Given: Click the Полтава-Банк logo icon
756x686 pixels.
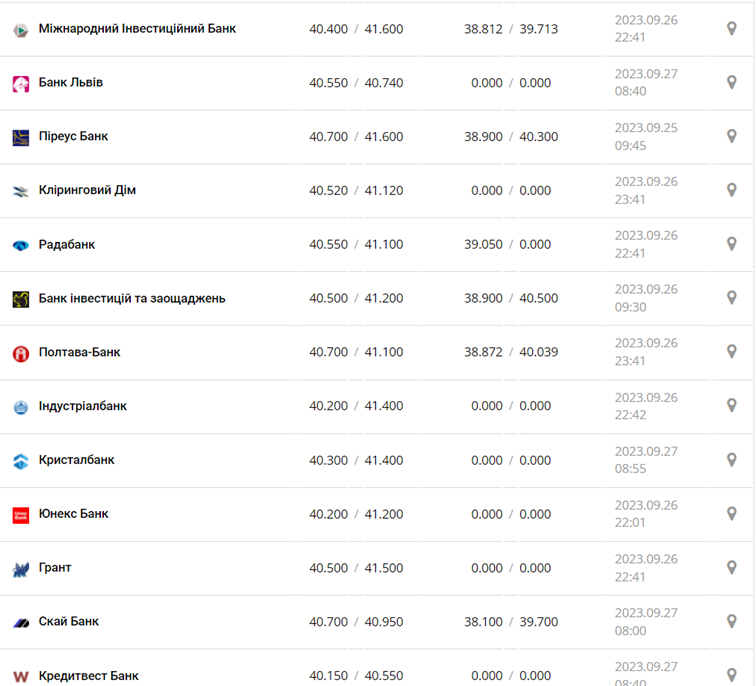Looking at the screenshot, I should (21, 354).
